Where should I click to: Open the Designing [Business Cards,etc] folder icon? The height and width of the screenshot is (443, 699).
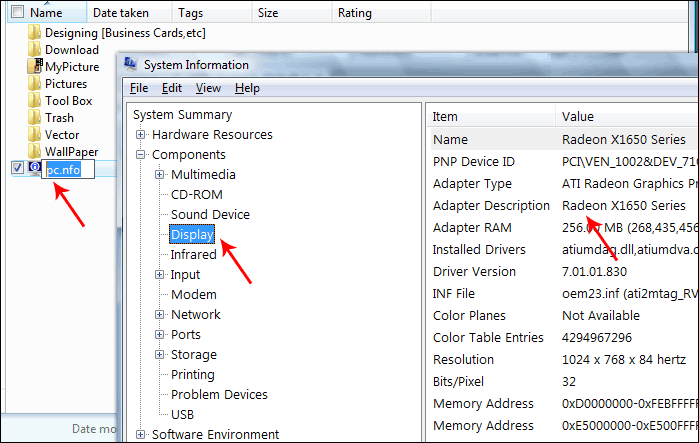tap(36, 33)
